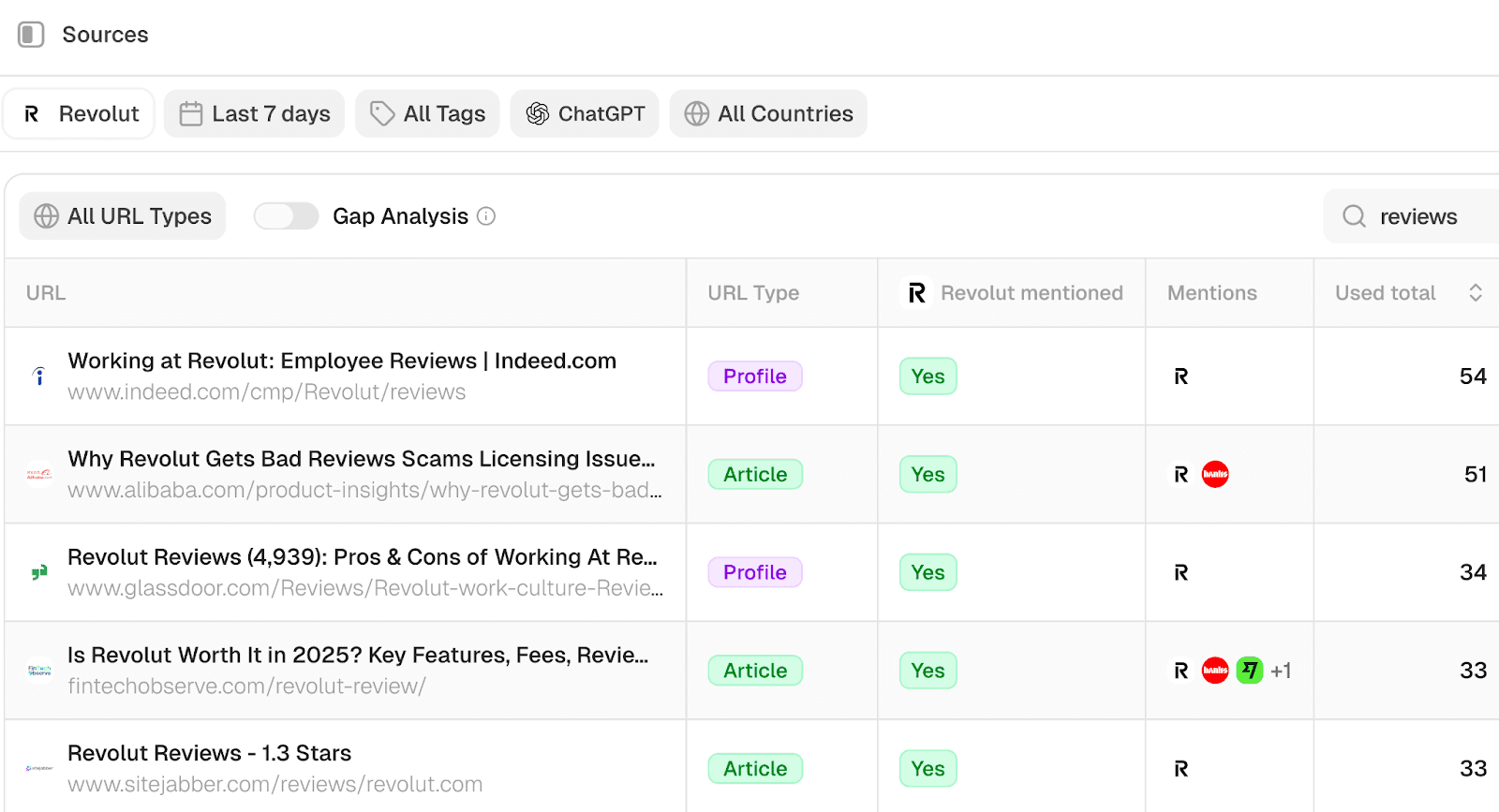
Task: Click the Used total value 34
Action: (x=1473, y=572)
